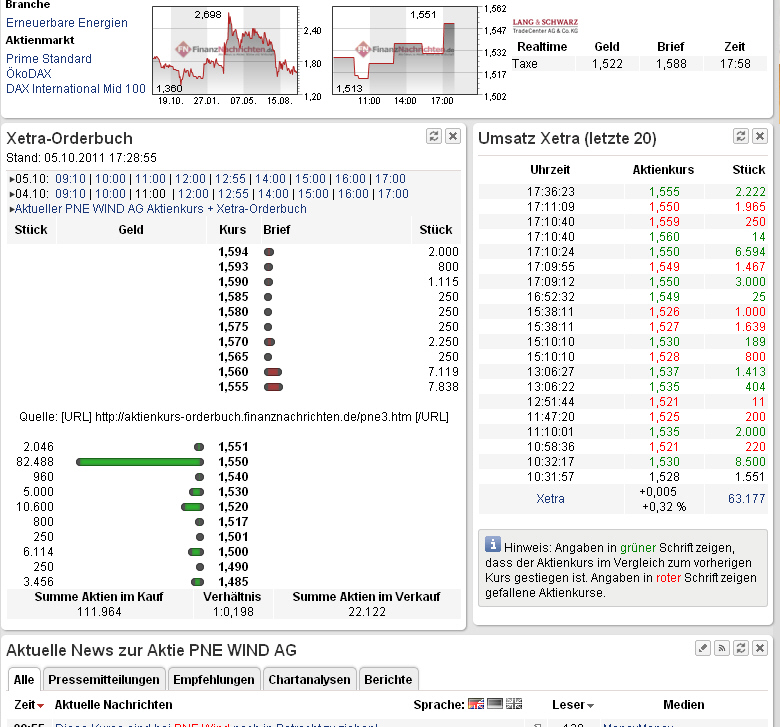The width and height of the screenshot is (780, 727).
Task: Click the Quelle URL text below orderbook
Action: (x=234, y=417)
